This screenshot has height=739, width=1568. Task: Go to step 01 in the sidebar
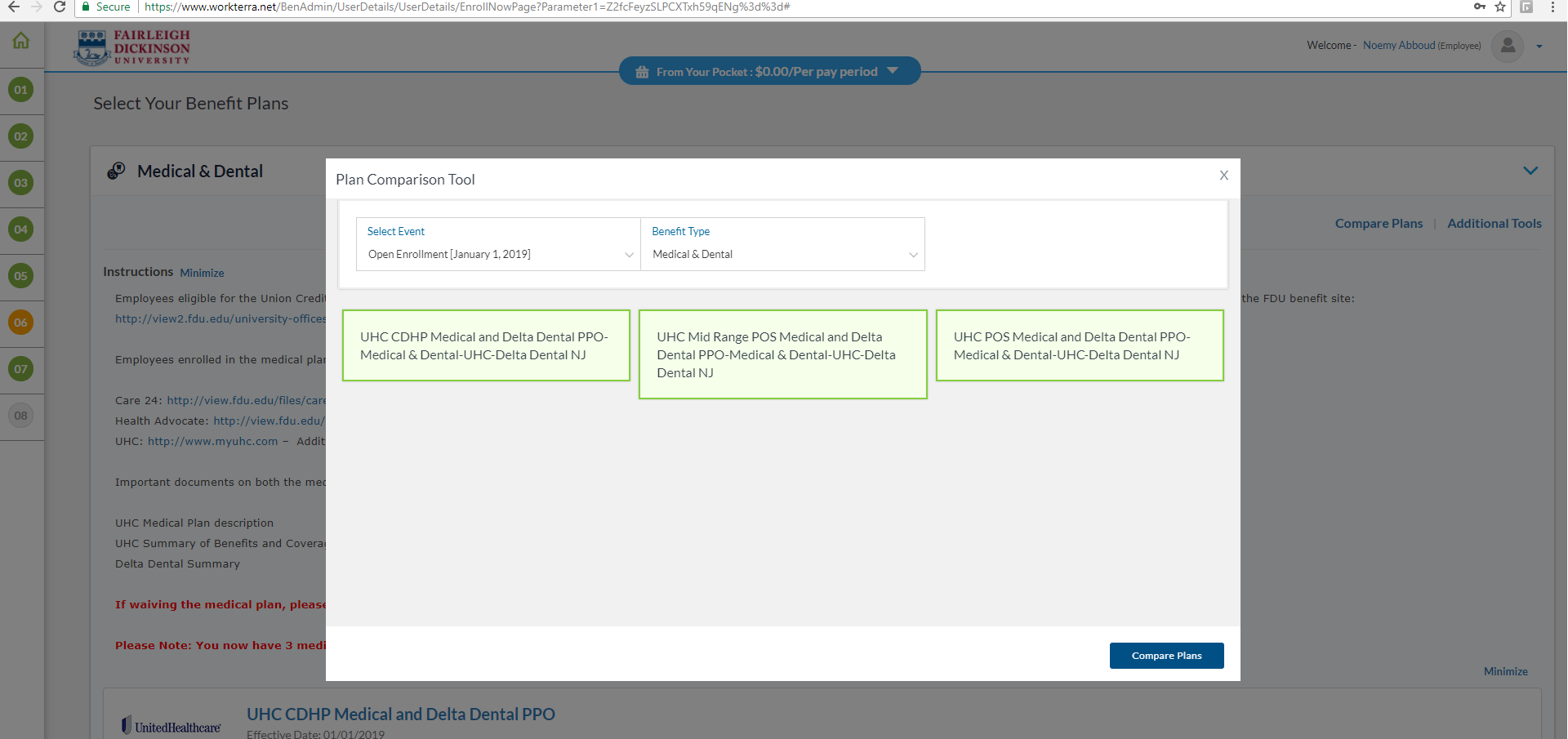(x=21, y=90)
